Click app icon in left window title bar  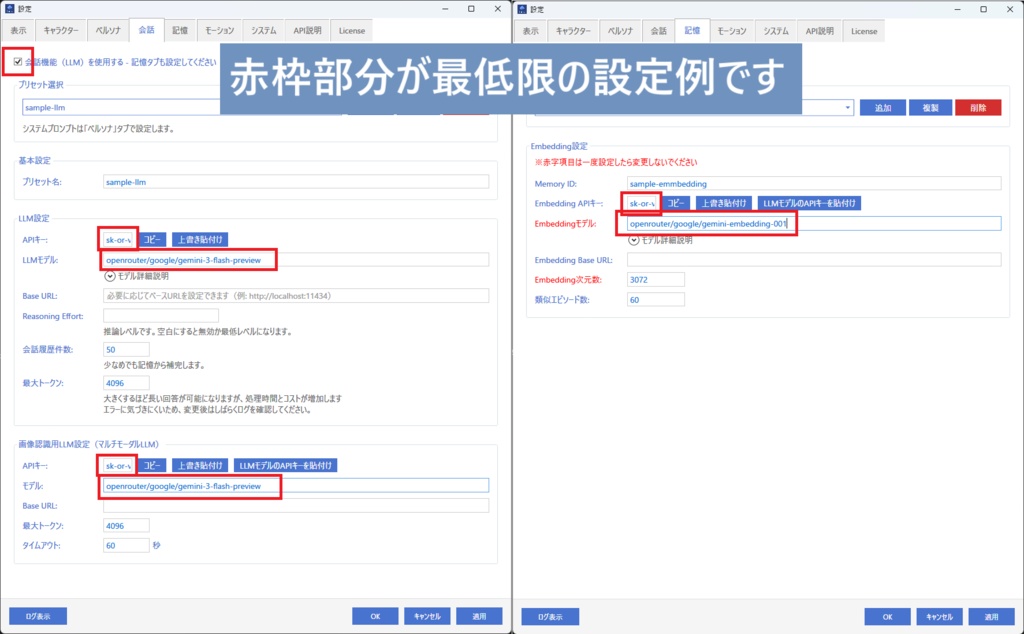pos(9,8)
